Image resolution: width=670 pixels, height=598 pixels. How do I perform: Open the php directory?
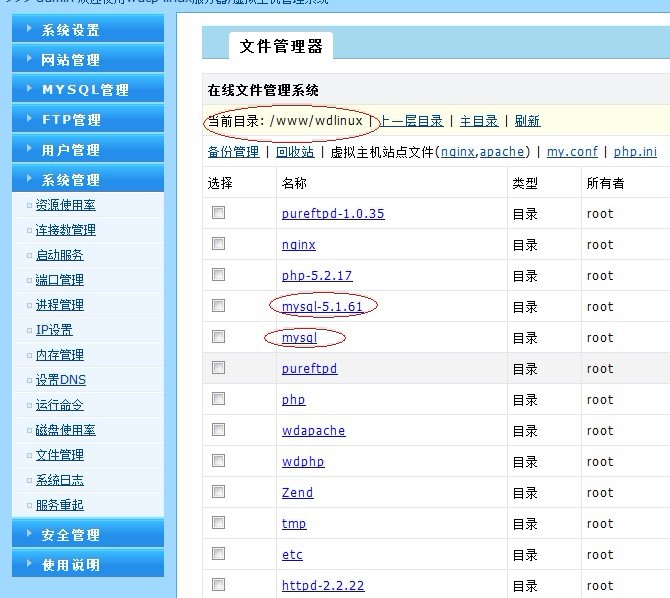coord(294,400)
